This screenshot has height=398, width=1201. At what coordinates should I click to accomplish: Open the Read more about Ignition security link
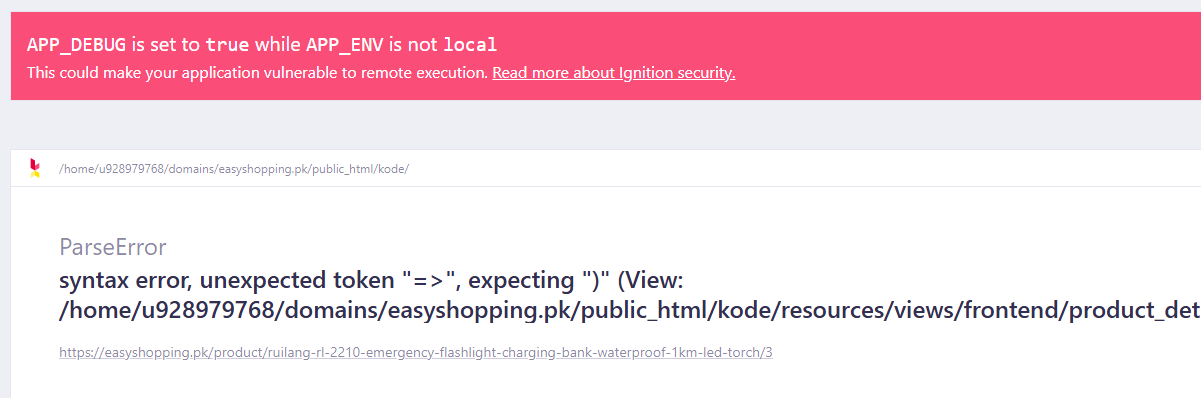614,73
